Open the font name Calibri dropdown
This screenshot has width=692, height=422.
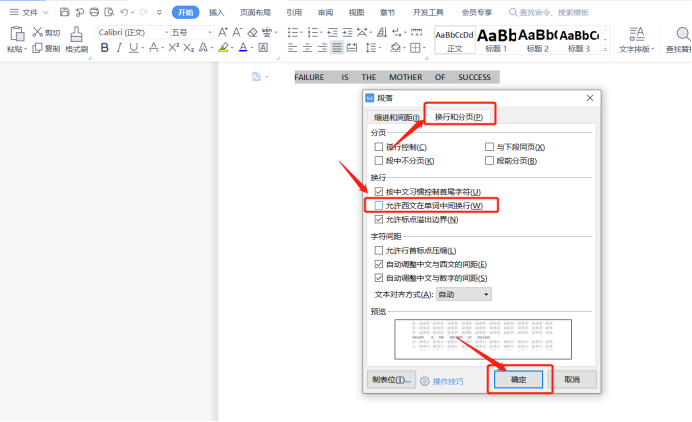[166, 32]
